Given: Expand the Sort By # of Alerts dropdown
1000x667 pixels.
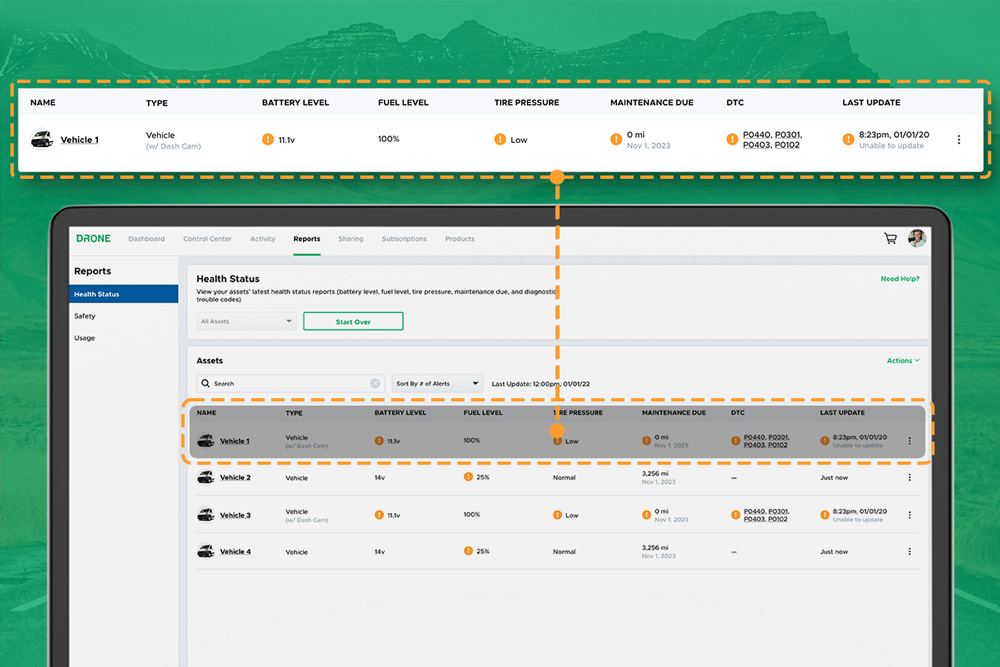Looking at the screenshot, I should (x=437, y=382).
